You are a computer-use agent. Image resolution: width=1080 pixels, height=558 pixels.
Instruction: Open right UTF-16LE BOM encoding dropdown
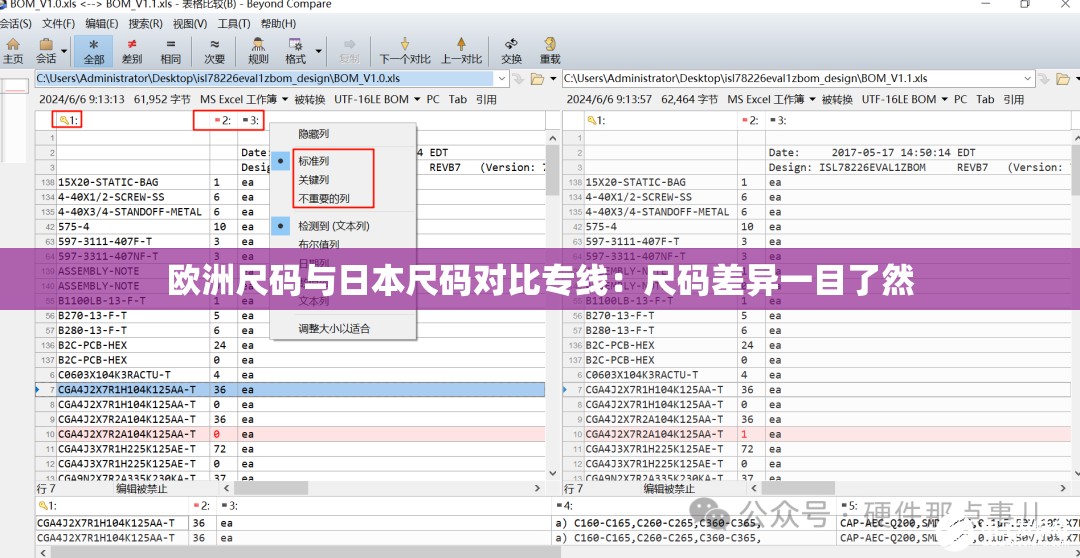tap(904, 99)
